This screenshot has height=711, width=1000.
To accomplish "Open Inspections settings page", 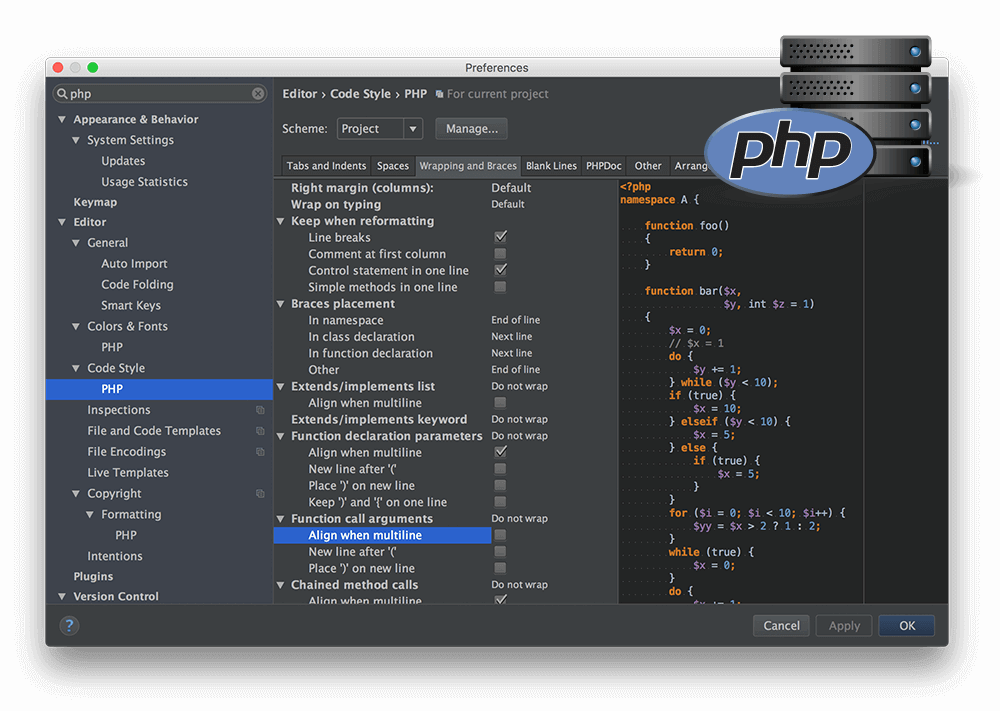I will click(x=119, y=410).
